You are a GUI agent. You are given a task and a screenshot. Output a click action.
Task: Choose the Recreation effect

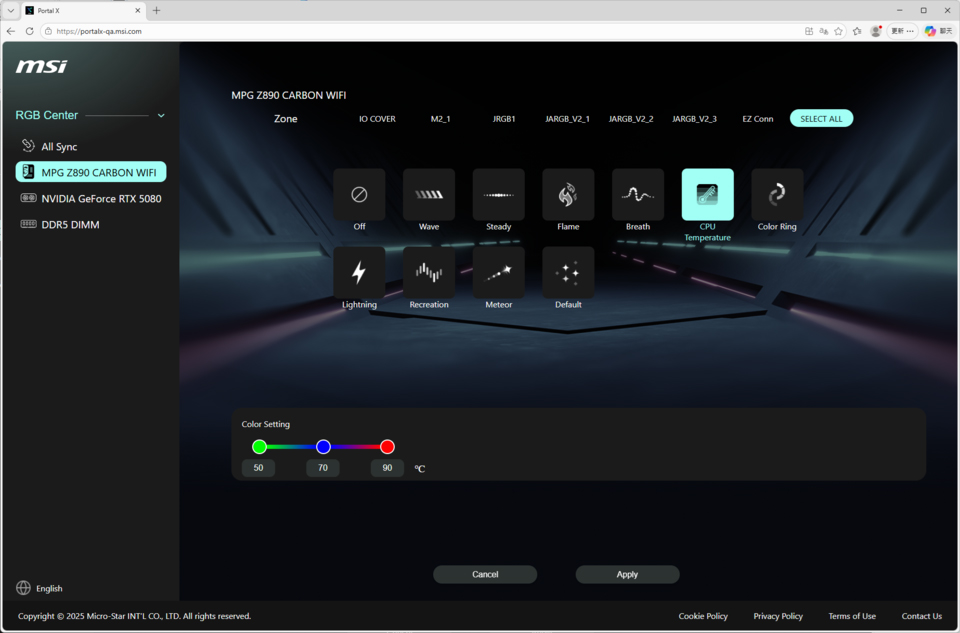pos(429,272)
